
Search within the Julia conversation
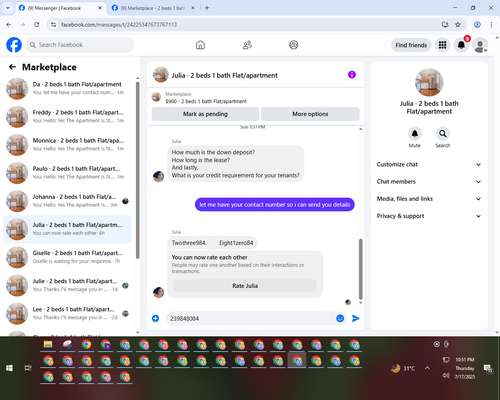pyautogui.click(x=443, y=134)
